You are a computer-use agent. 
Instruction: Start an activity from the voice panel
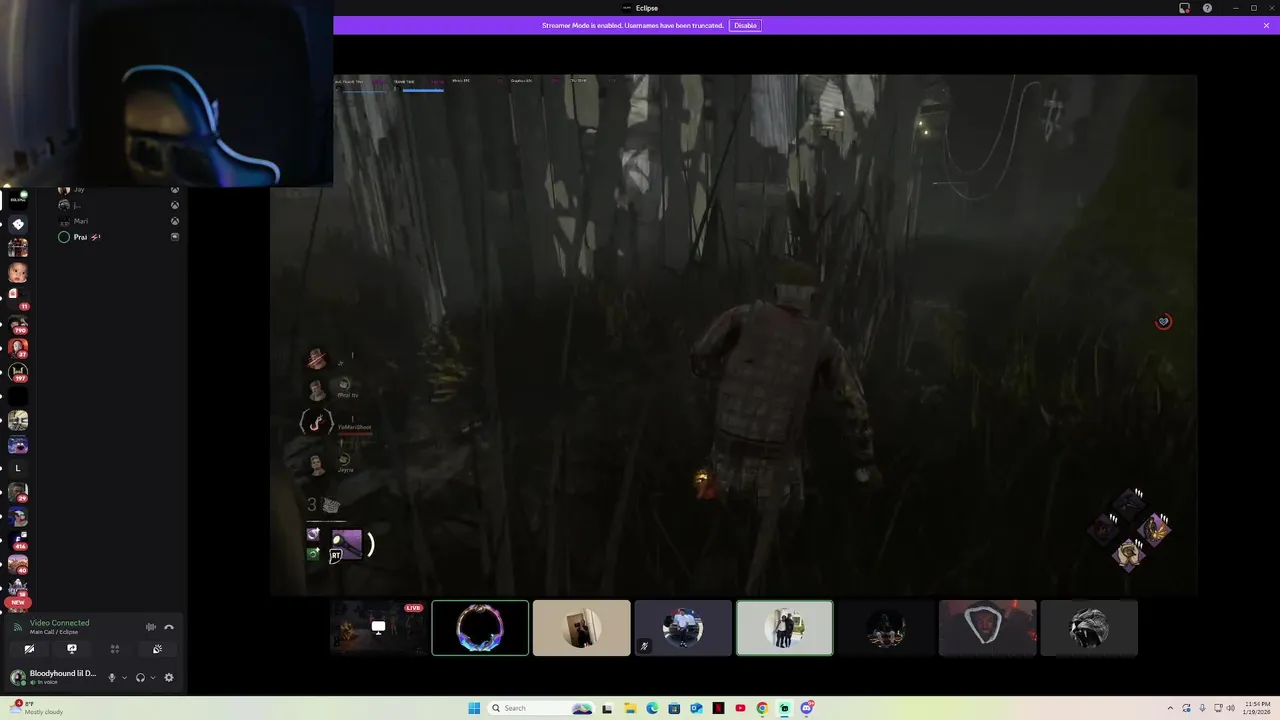coord(115,649)
